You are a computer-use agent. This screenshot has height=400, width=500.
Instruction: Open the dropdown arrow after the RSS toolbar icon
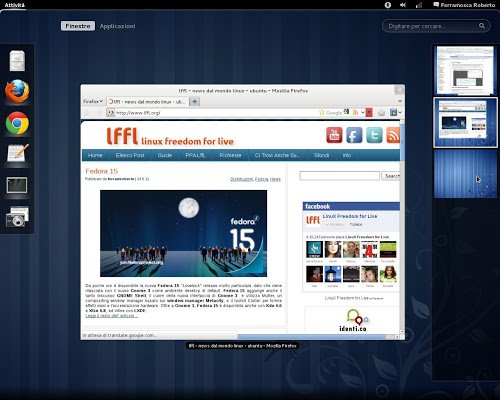363,113
